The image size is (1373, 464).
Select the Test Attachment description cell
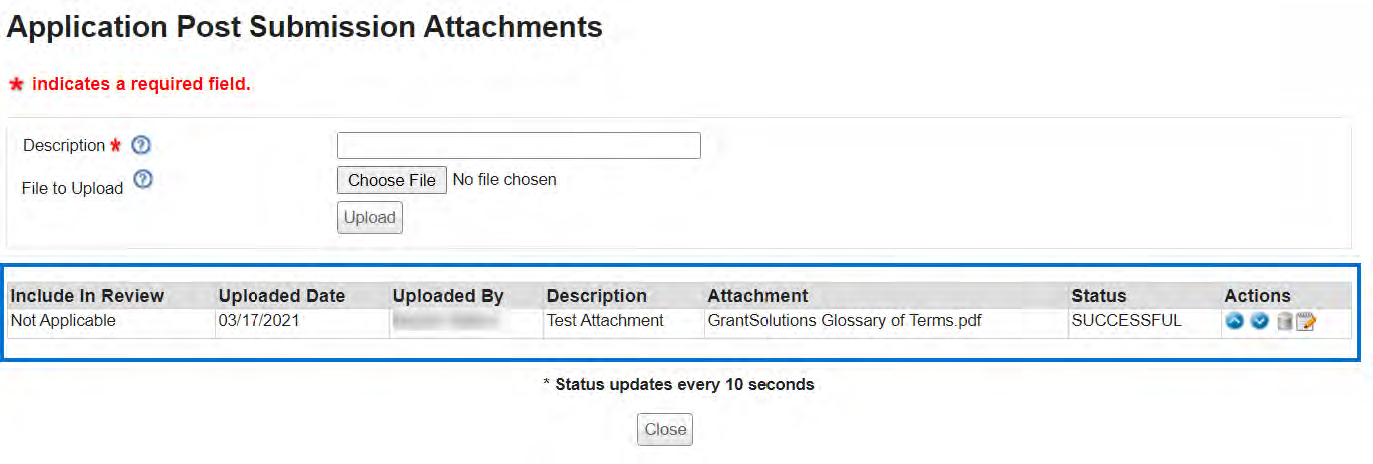(x=605, y=321)
